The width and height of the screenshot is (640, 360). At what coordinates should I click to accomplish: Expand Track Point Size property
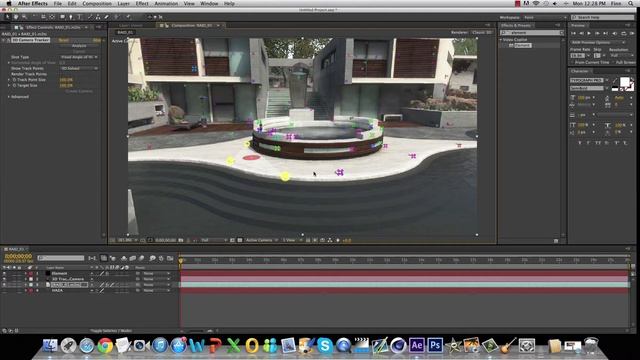click(x=9, y=80)
